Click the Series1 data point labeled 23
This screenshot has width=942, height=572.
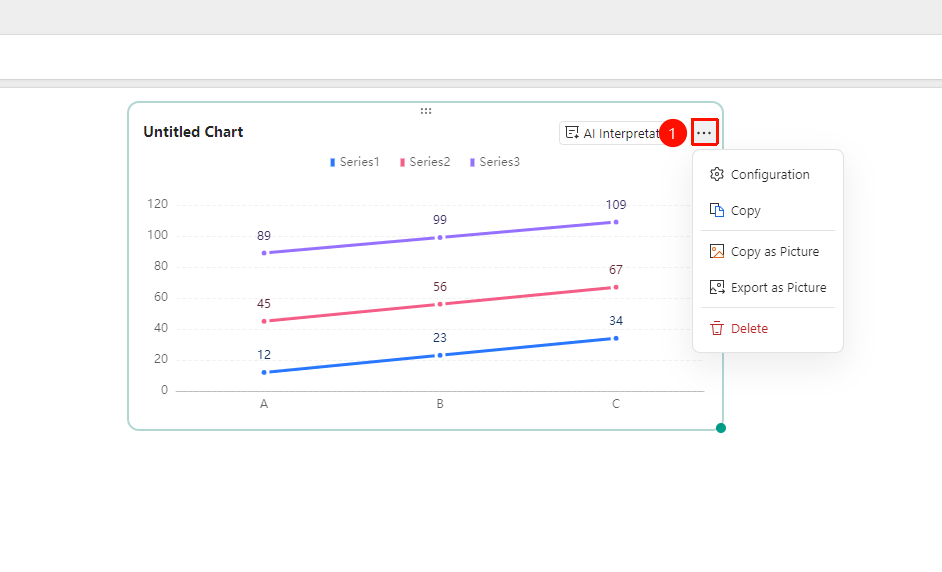click(440, 355)
